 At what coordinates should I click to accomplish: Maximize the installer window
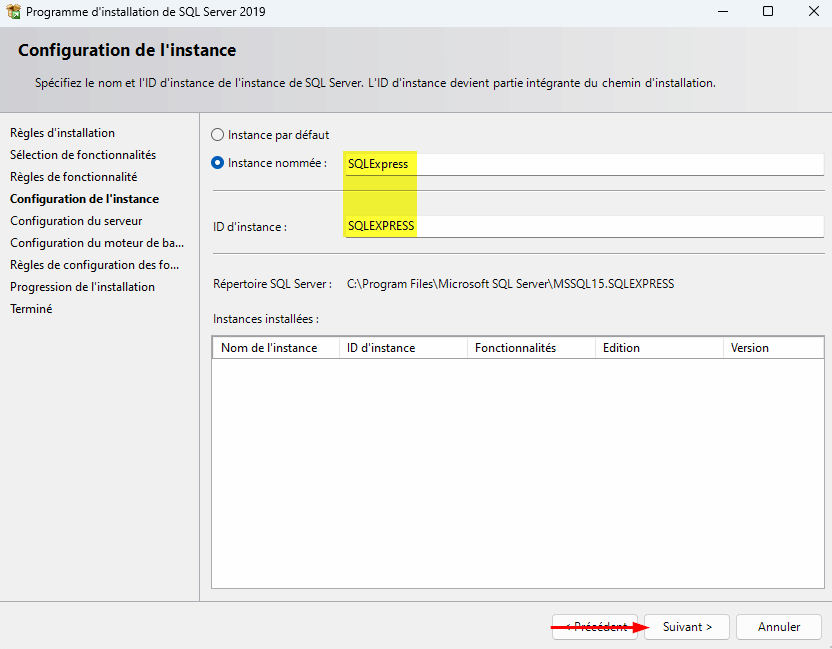click(767, 12)
